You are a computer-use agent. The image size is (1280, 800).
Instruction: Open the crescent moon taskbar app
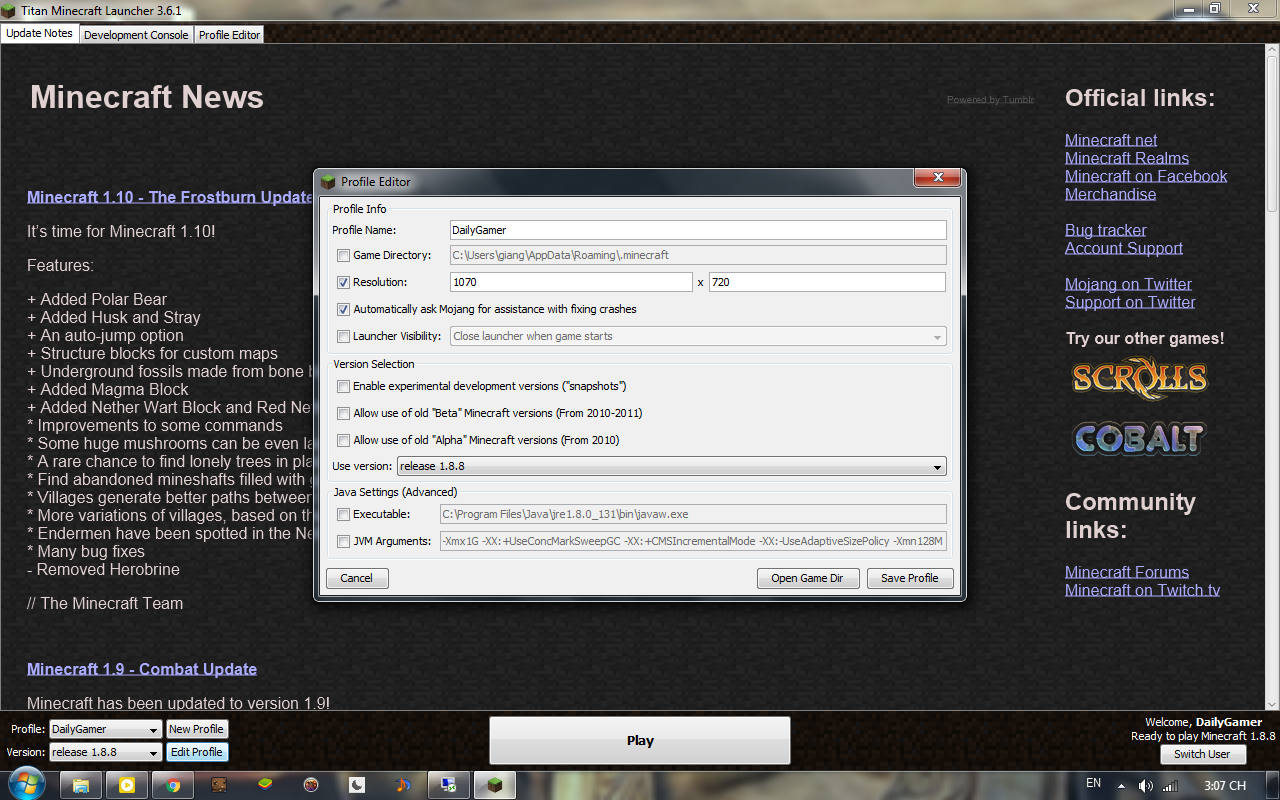point(357,785)
